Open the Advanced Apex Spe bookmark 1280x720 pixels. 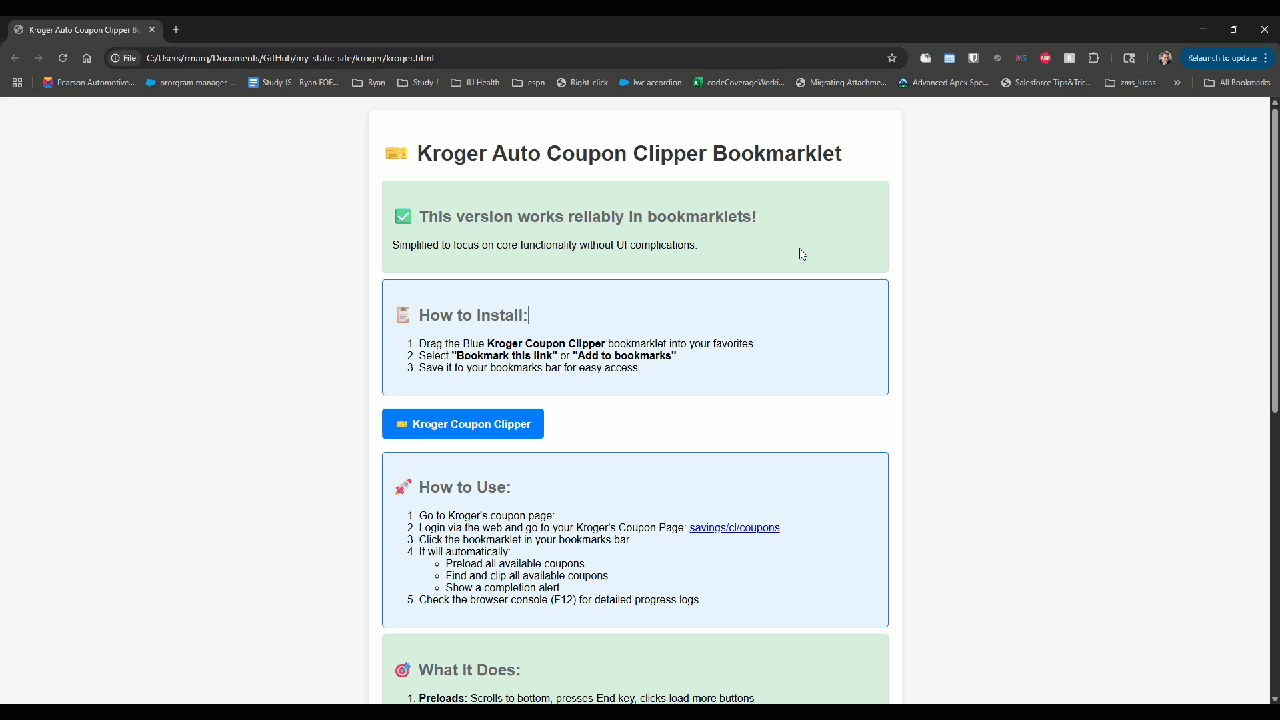tap(943, 83)
